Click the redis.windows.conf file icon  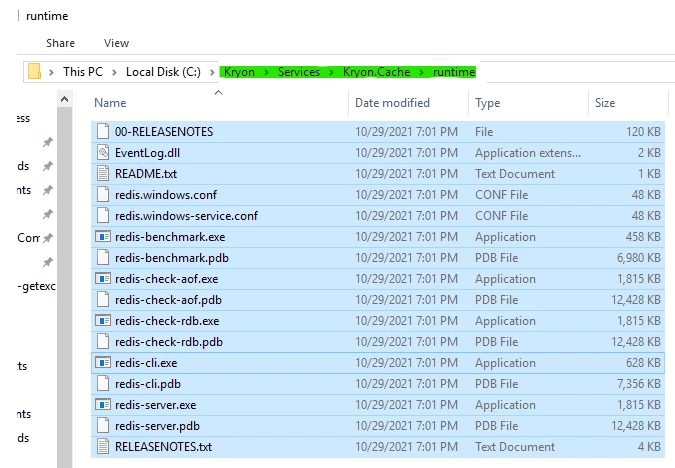click(x=103, y=195)
